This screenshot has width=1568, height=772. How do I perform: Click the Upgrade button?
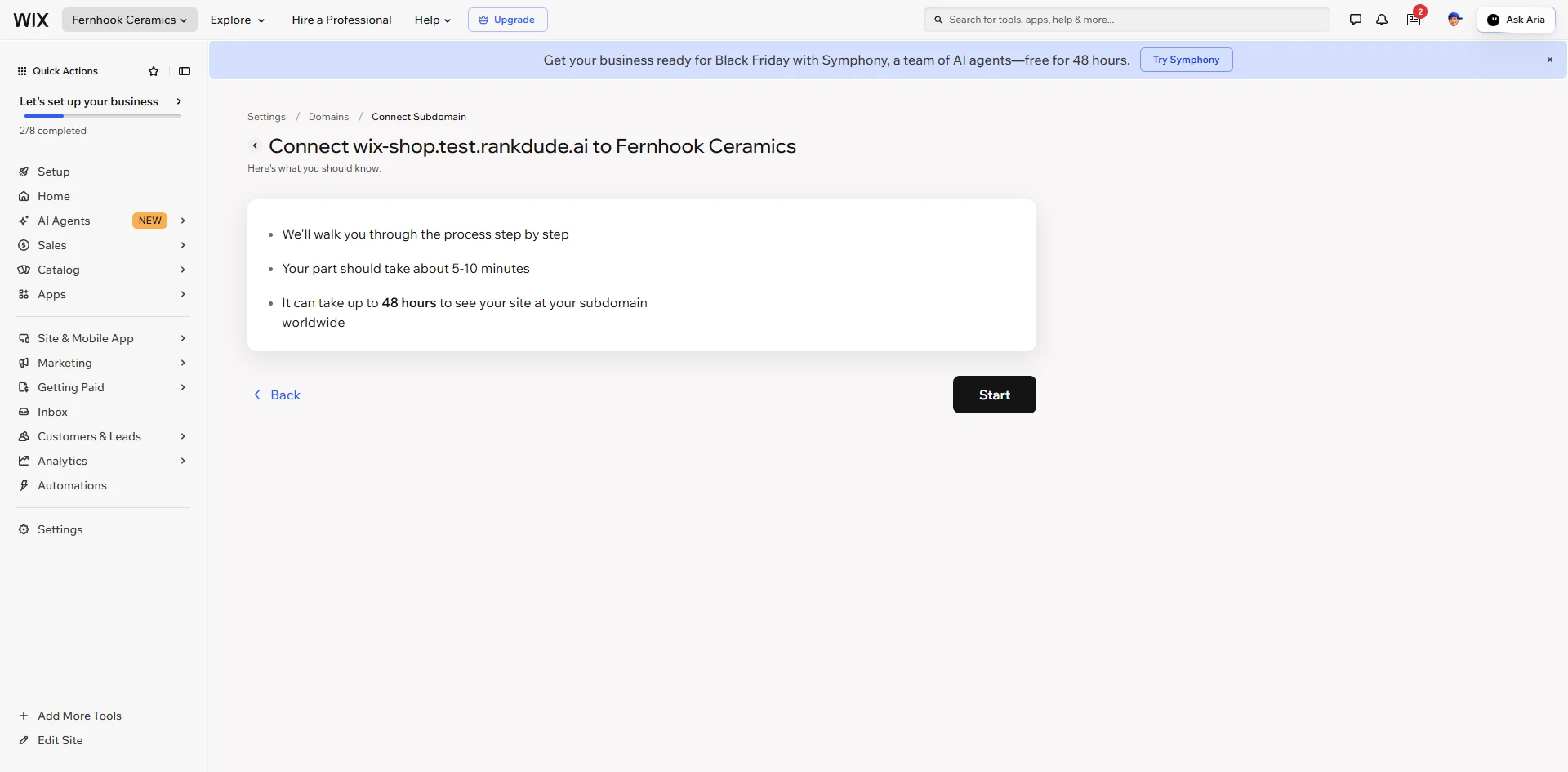click(507, 20)
